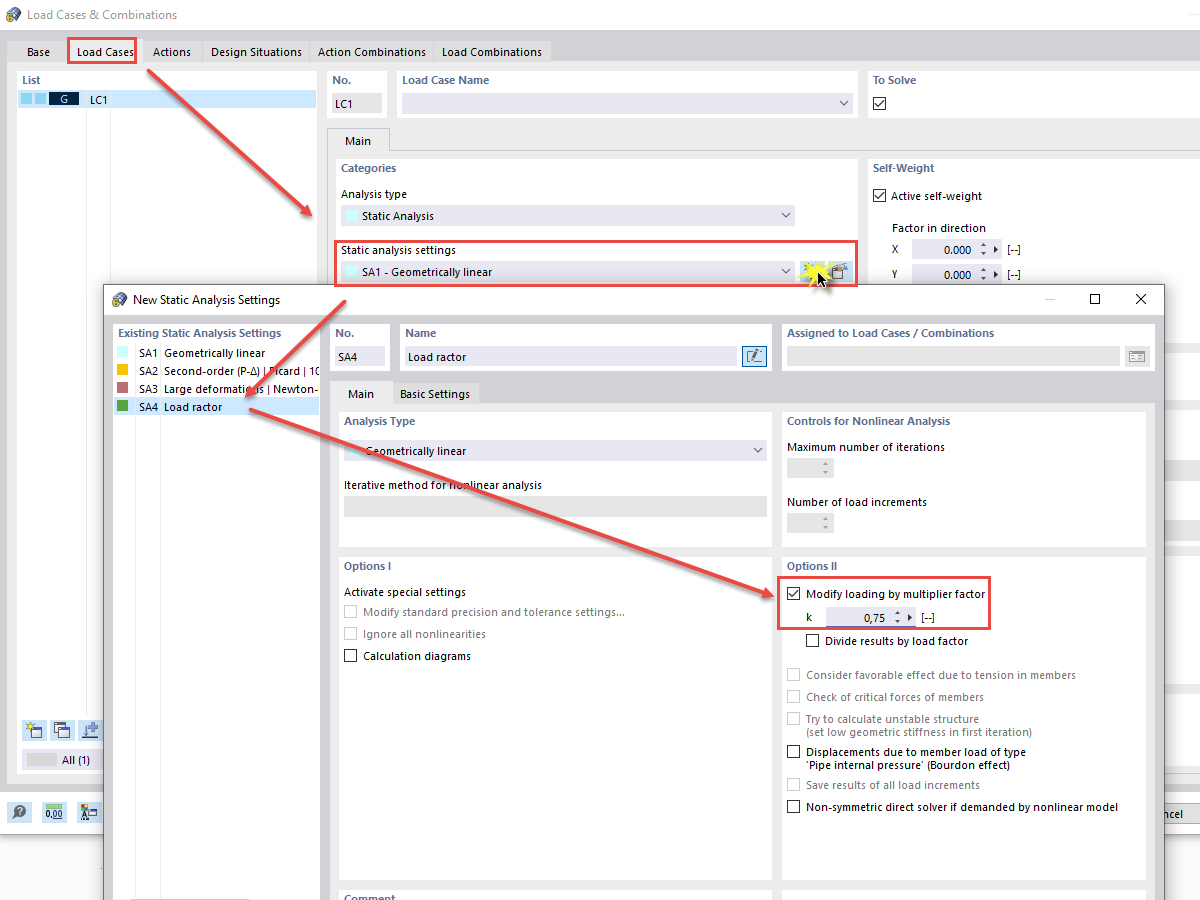Enable Calculation diagrams checkbox
1200x900 pixels.
351,656
